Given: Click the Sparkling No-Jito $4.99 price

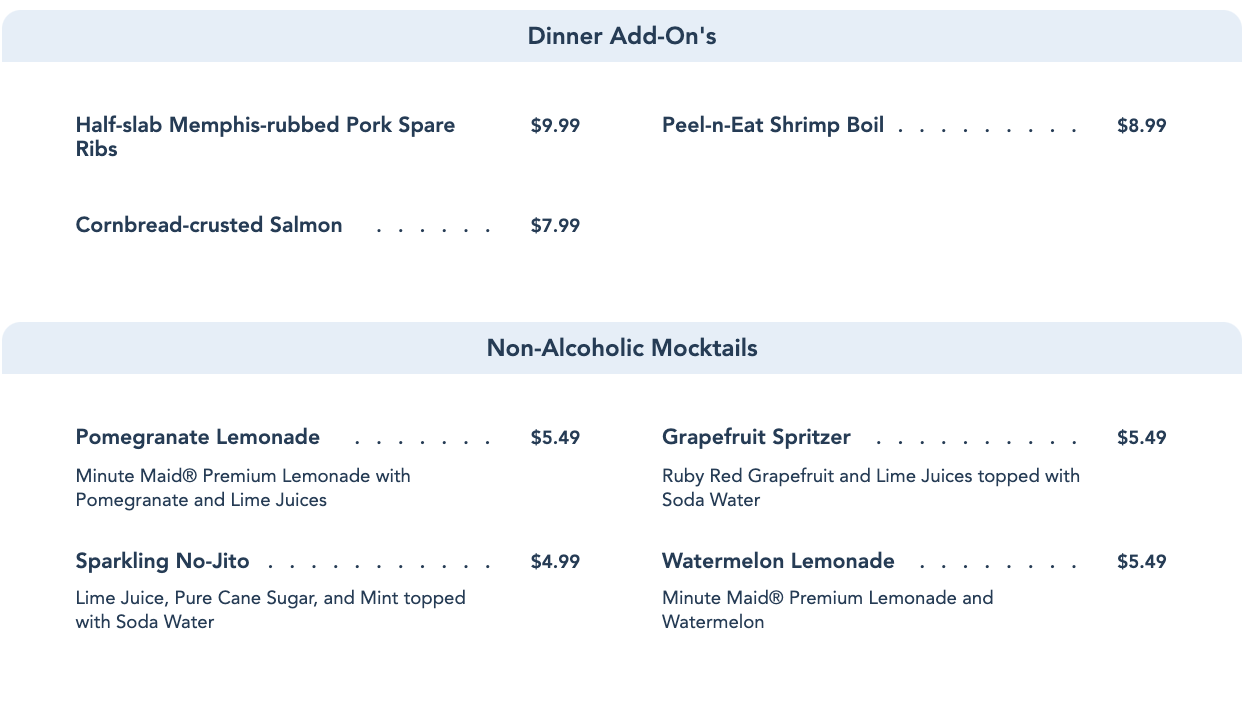Looking at the screenshot, I should pos(555,562).
